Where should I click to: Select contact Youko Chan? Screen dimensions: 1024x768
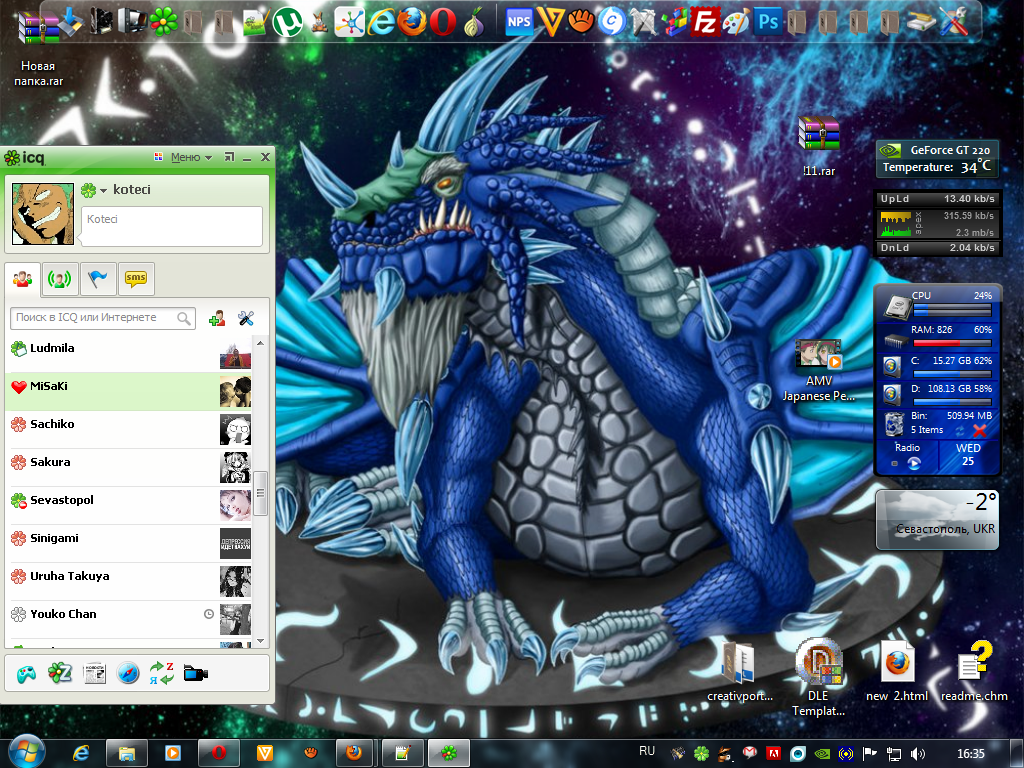pyautogui.click(x=129, y=619)
